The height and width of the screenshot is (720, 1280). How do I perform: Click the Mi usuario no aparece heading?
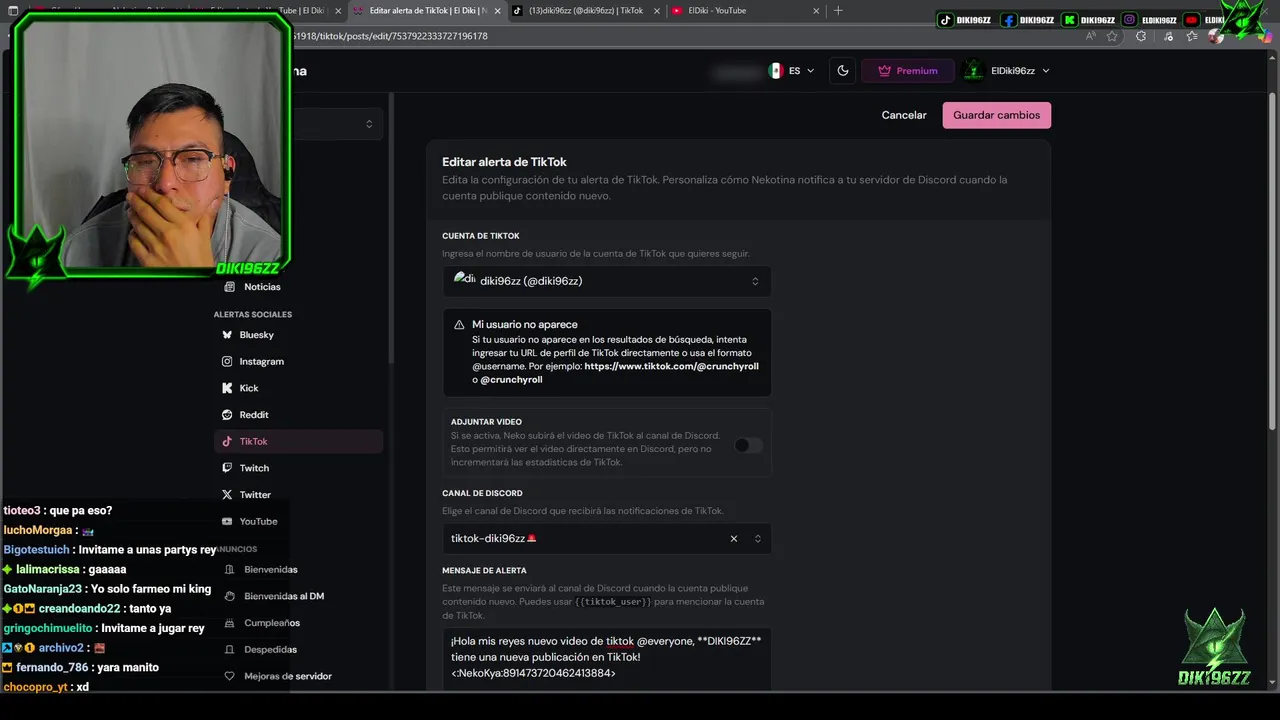tap(524, 325)
